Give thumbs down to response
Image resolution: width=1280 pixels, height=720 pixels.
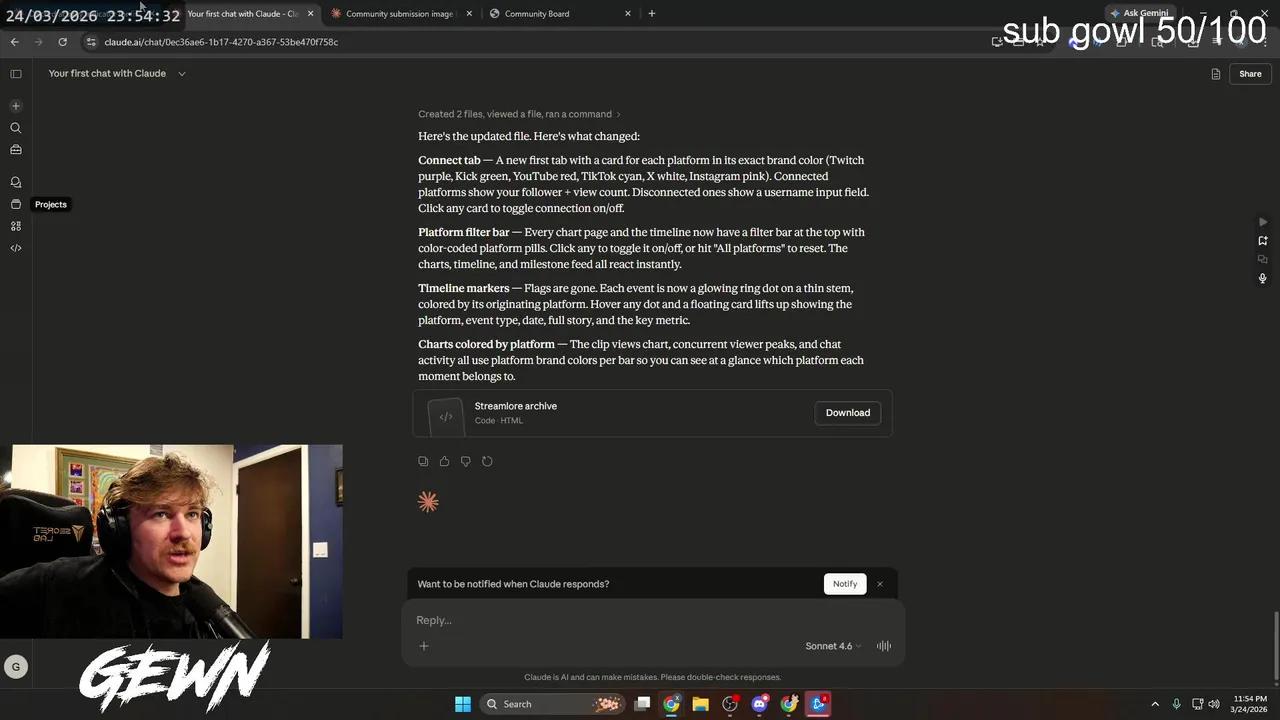click(465, 461)
